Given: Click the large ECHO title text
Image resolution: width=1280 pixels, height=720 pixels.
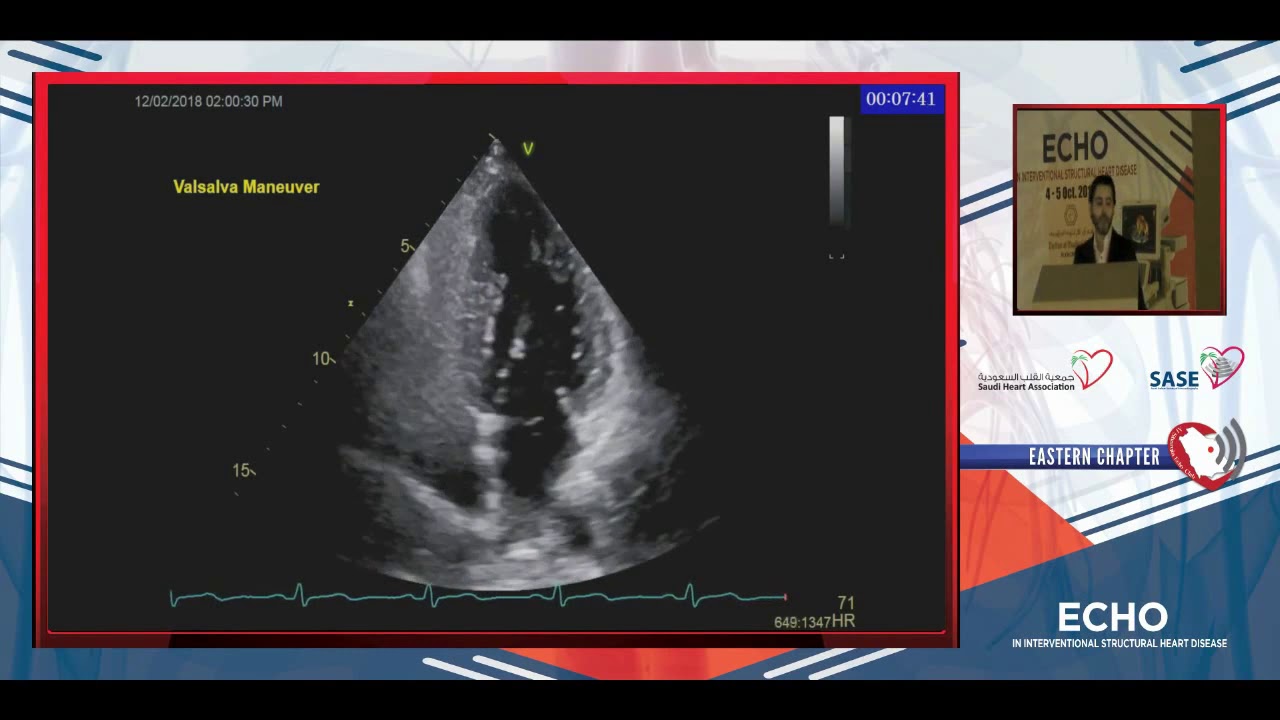Looking at the screenshot, I should (1112, 617).
